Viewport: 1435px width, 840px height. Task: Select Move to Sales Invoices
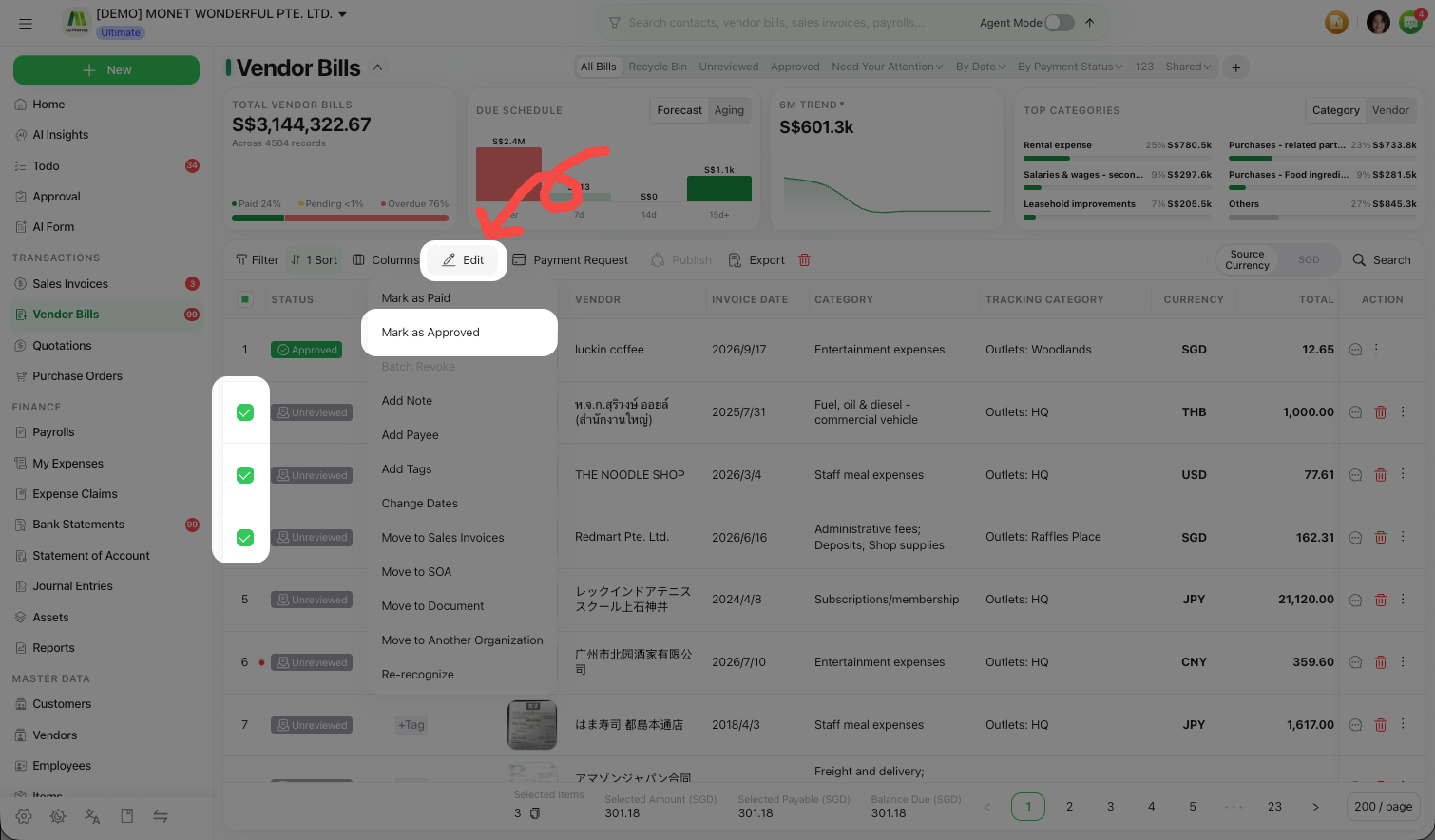point(460,538)
